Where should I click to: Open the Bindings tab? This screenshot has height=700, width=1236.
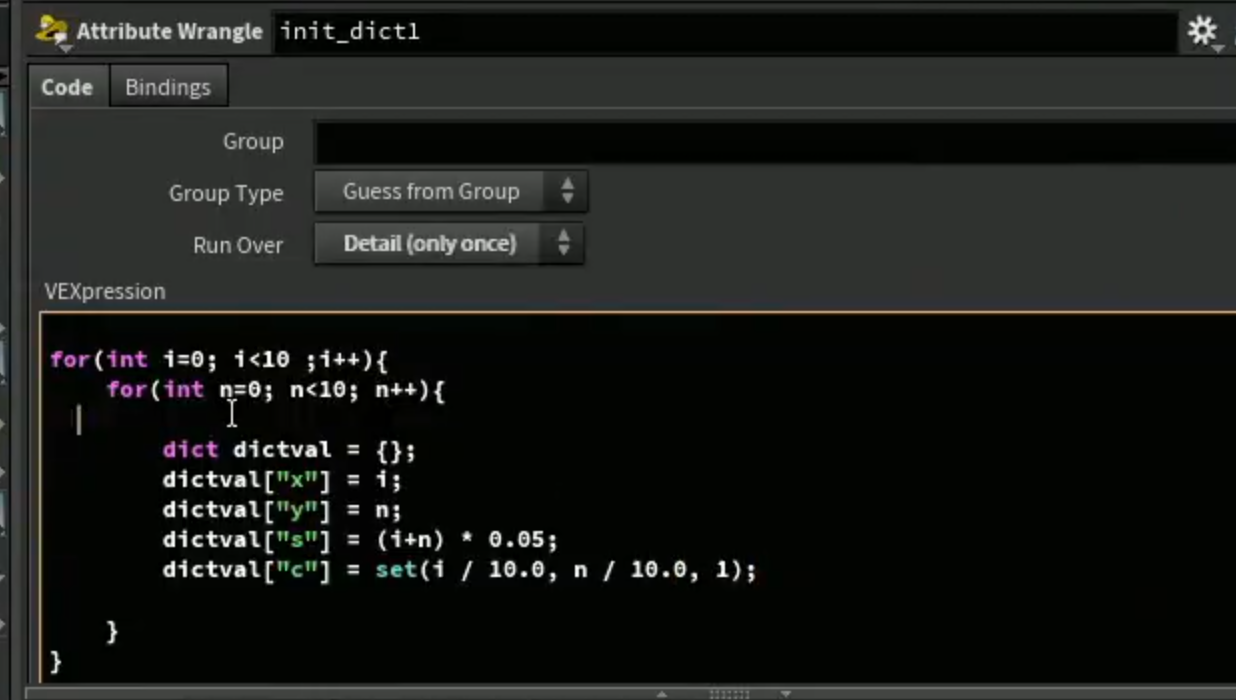tap(168, 87)
